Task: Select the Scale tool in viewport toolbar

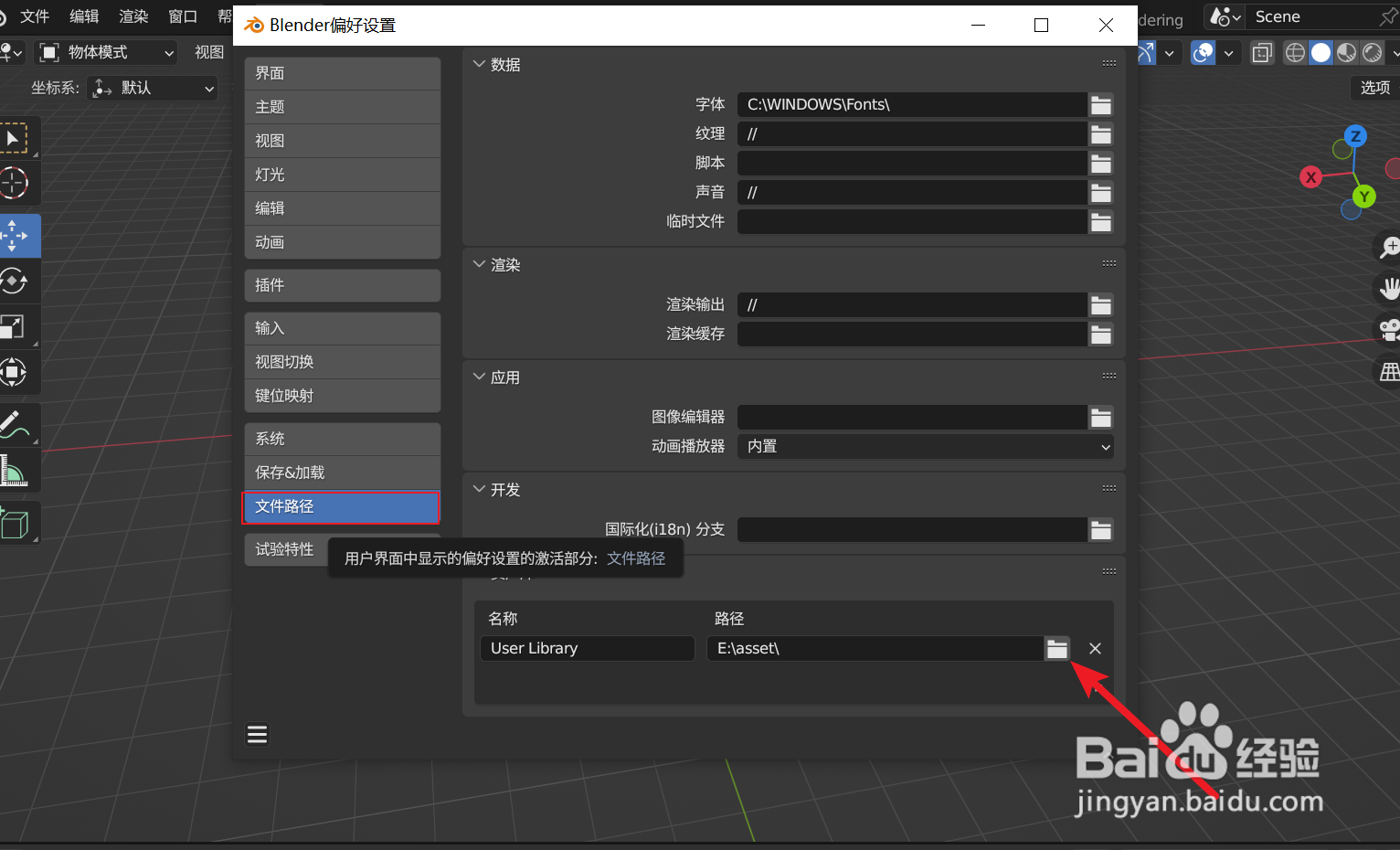Action: point(15,327)
